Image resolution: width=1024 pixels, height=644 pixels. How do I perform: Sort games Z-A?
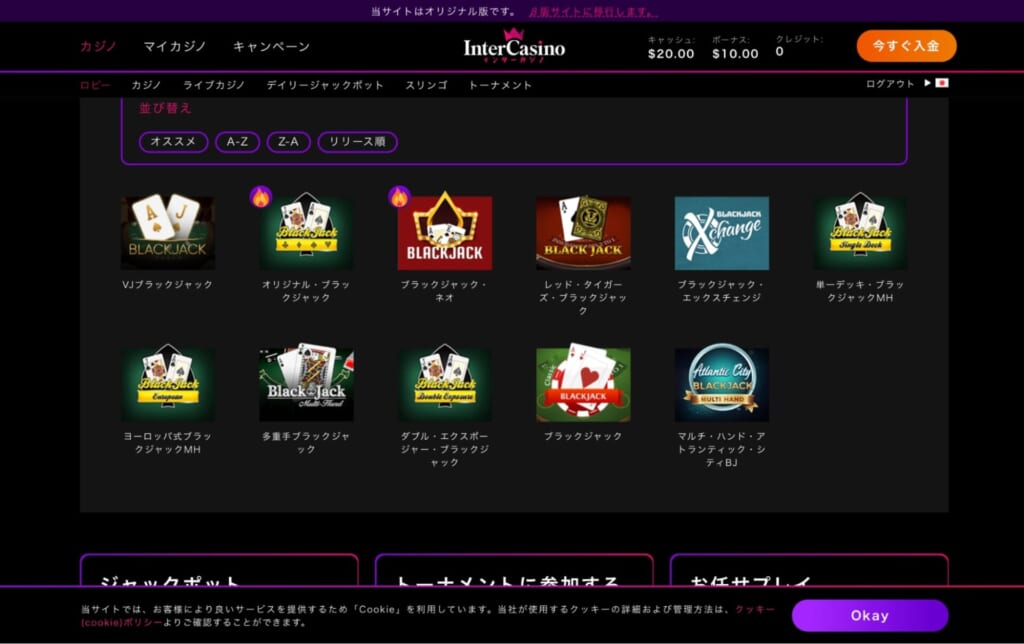tap(288, 142)
